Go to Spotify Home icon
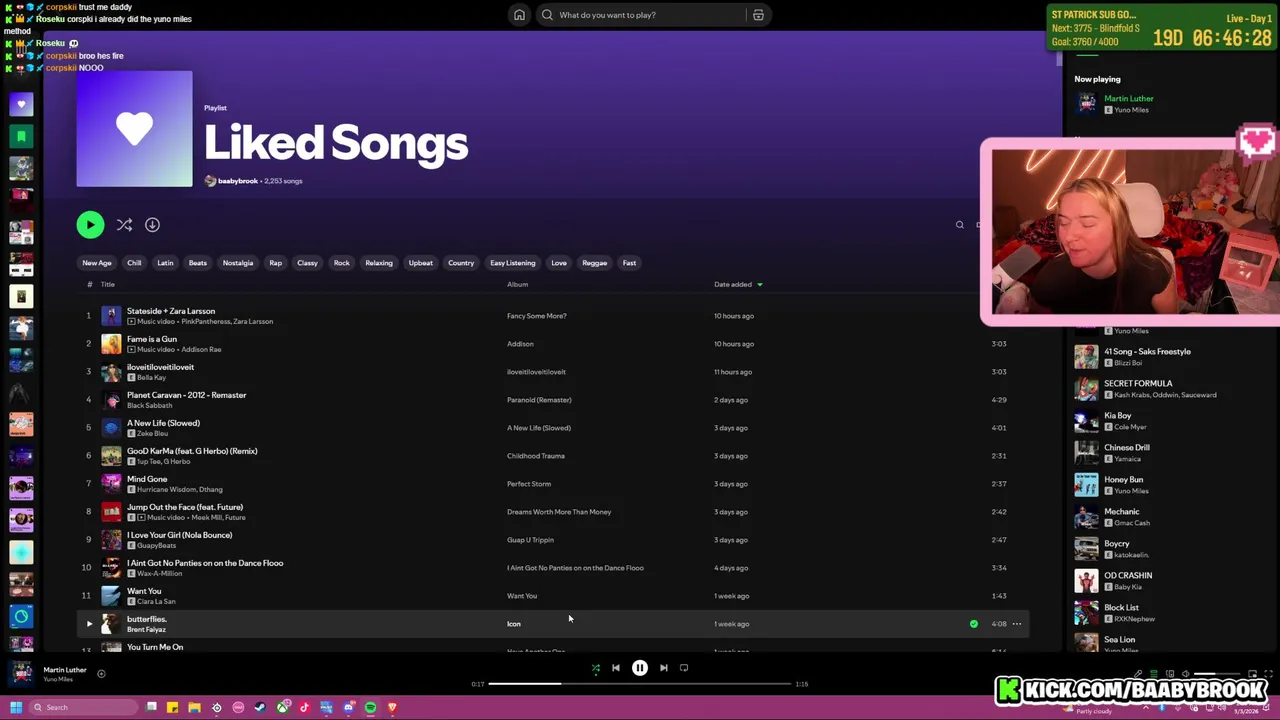1280x720 pixels. coord(519,15)
